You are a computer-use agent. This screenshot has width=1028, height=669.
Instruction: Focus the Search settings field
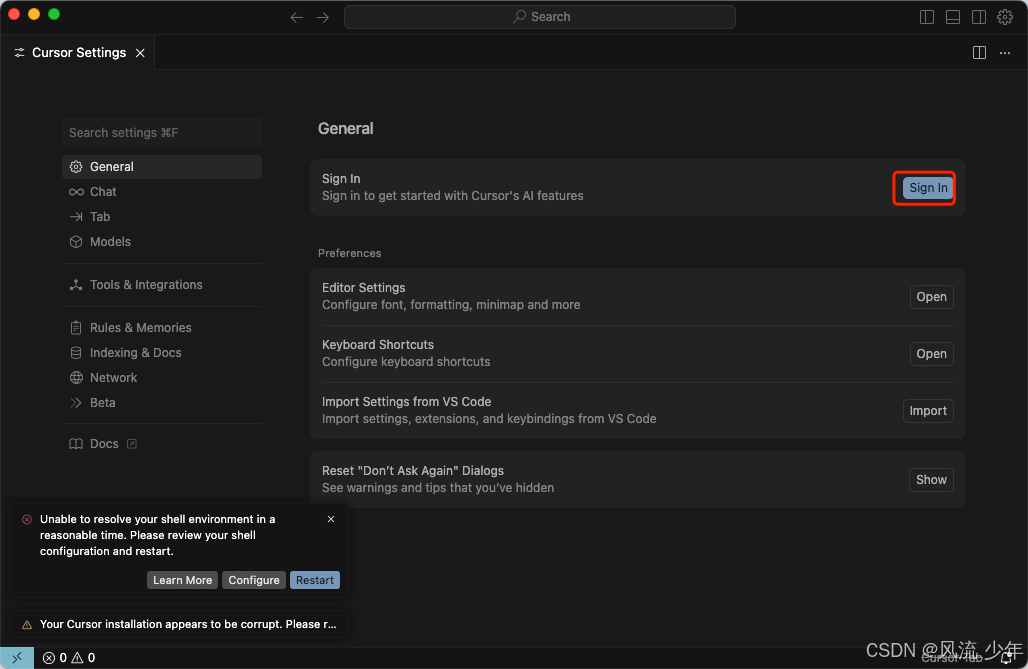(162, 132)
